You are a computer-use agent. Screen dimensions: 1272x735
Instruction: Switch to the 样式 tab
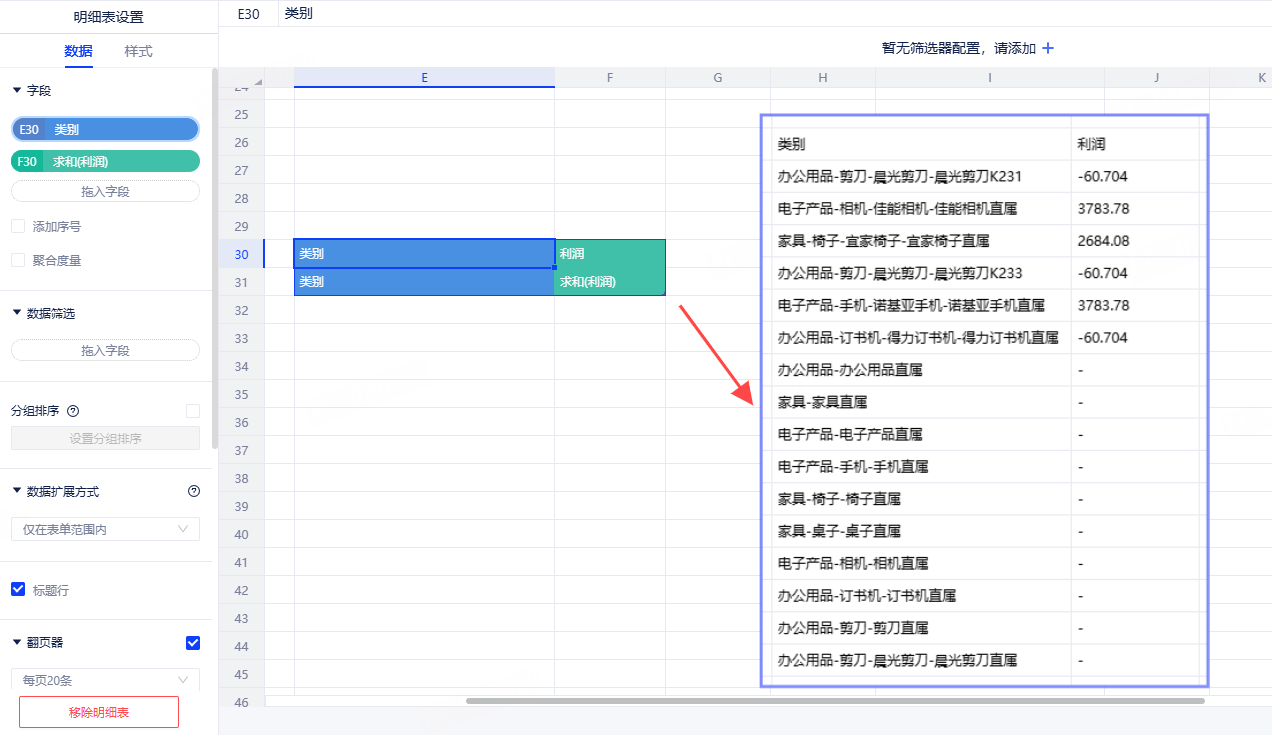(138, 51)
